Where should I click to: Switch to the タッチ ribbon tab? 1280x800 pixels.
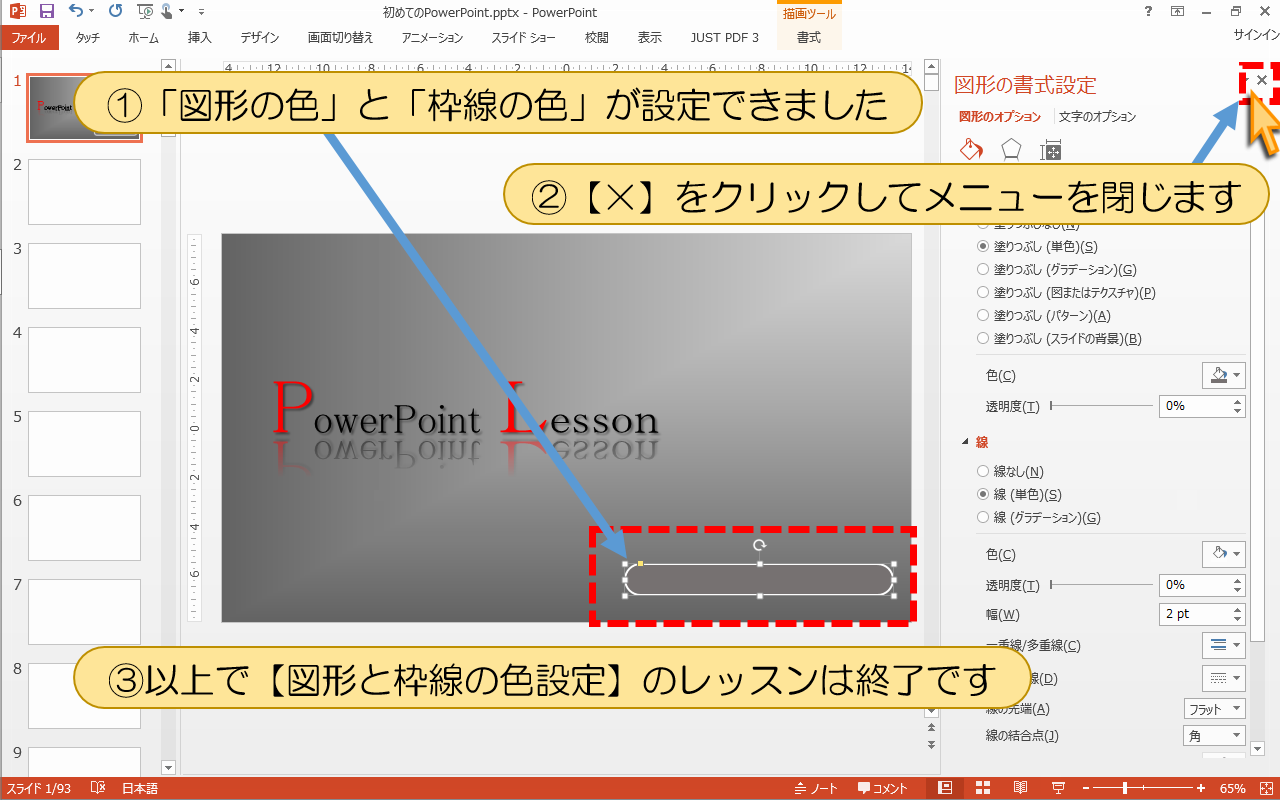point(88,38)
